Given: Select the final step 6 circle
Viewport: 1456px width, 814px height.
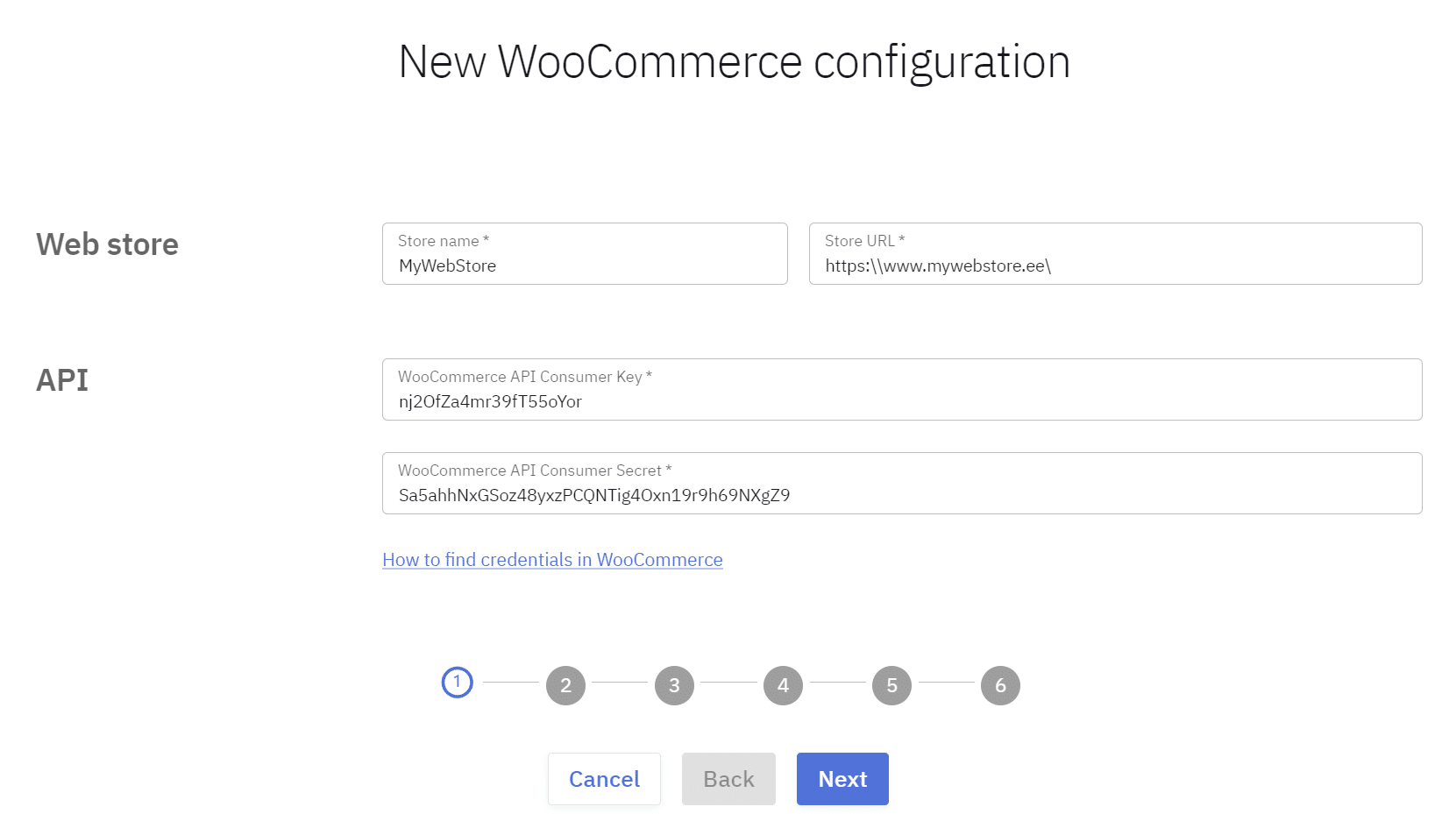Looking at the screenshot, I should click(1000, 685).
